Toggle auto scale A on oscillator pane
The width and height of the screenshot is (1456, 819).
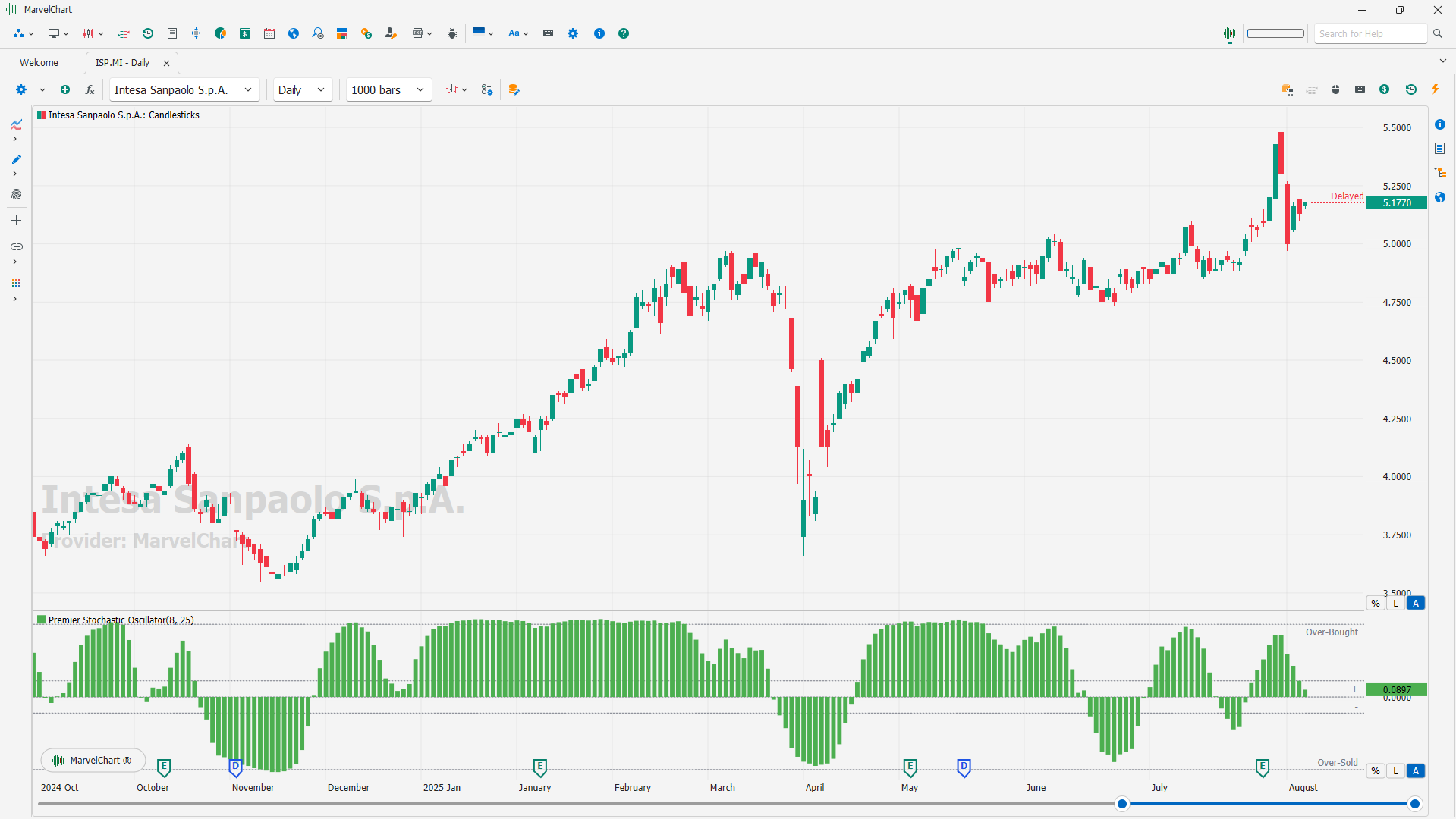1416,771
